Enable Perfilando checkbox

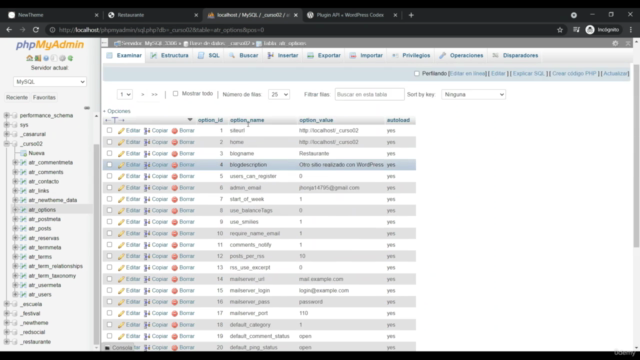coord(417,74)
